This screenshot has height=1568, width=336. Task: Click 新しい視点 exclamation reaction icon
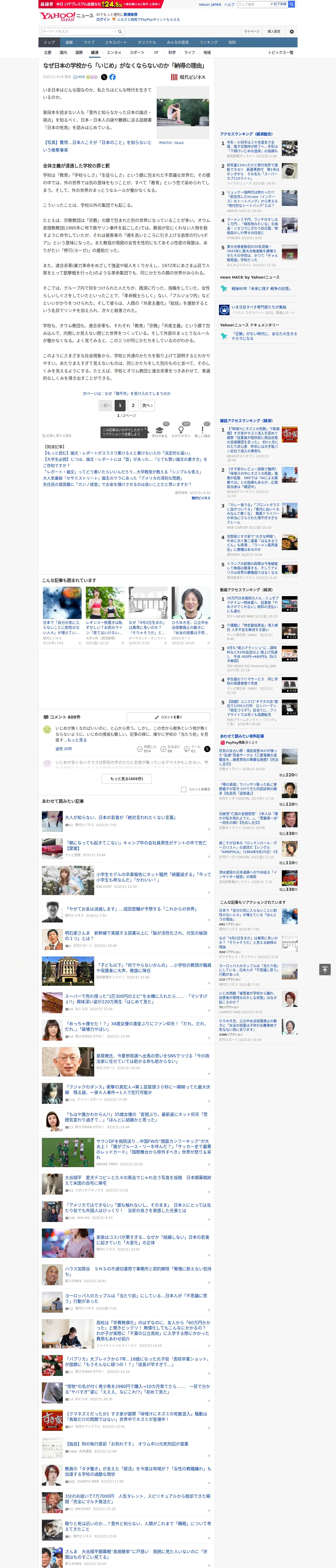[x=203, y=429]
